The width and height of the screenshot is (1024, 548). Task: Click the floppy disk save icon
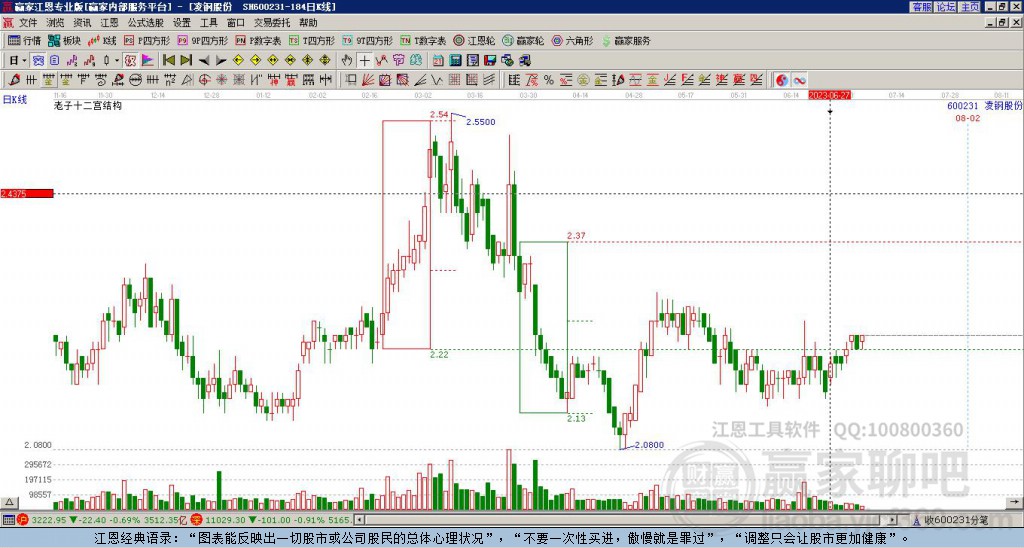(x=490, y=61)
